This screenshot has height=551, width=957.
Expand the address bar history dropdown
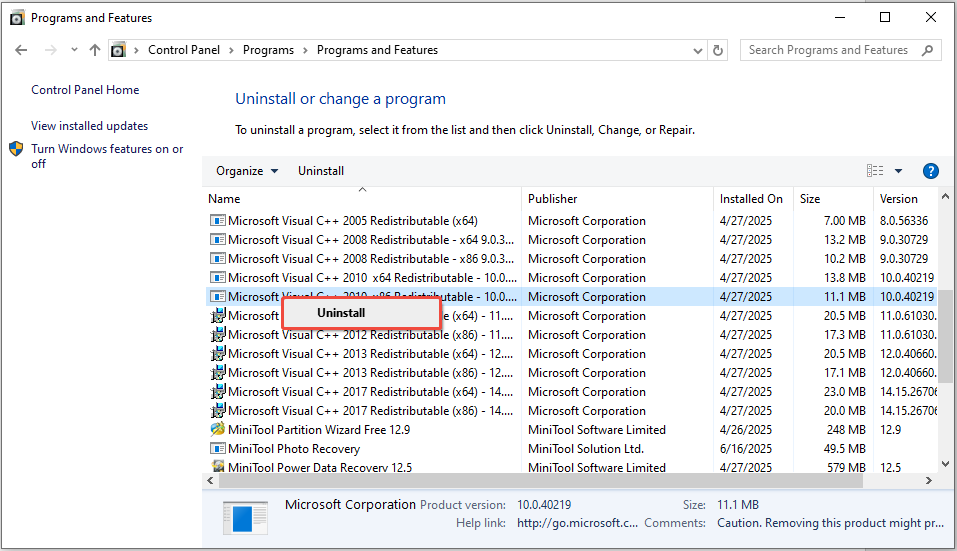pyautogui.click(x=698, y=51)
